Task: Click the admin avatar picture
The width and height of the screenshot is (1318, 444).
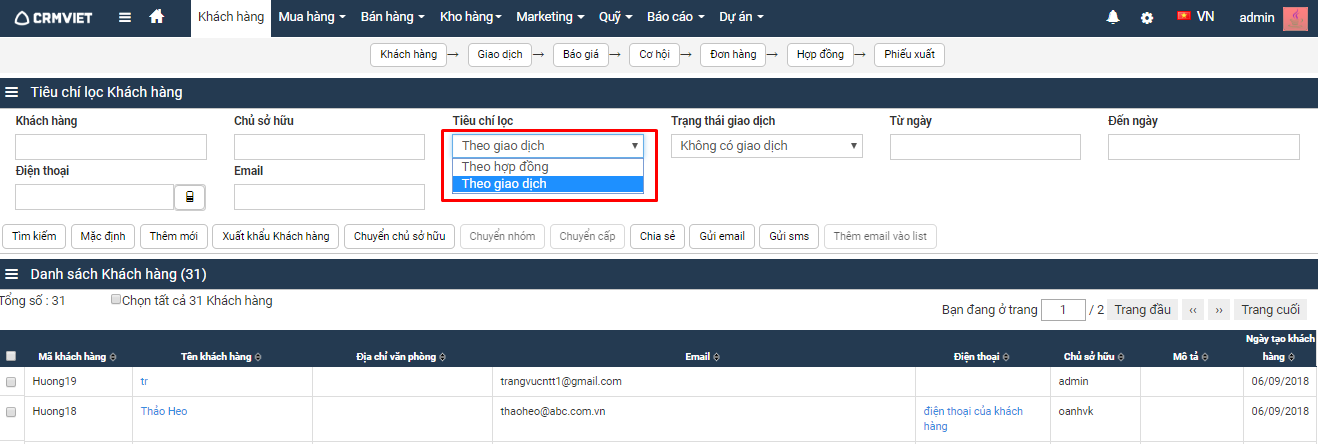Action: [1295, 18]
